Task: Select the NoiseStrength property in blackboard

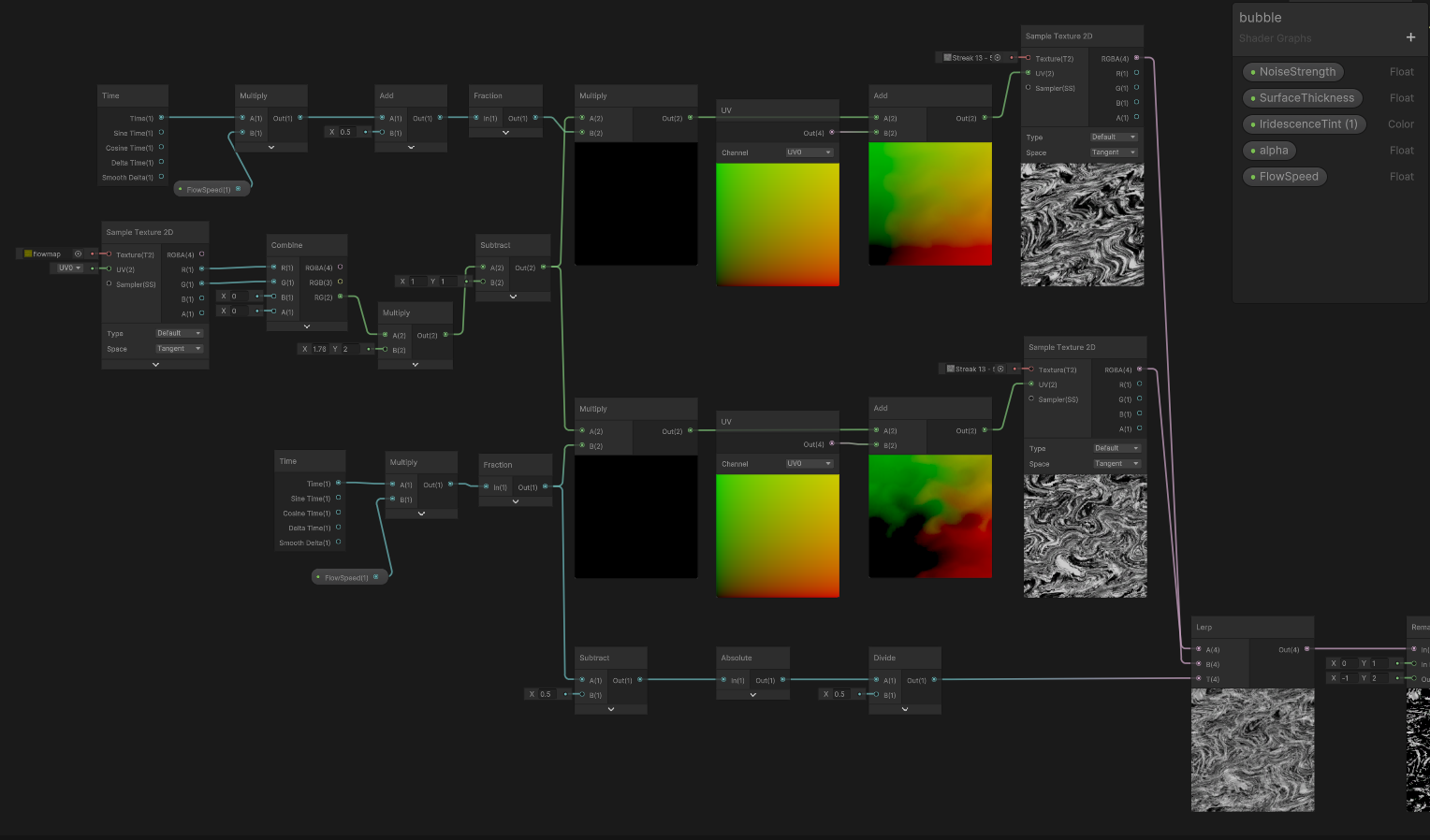Action: [x=1293, y=72]
